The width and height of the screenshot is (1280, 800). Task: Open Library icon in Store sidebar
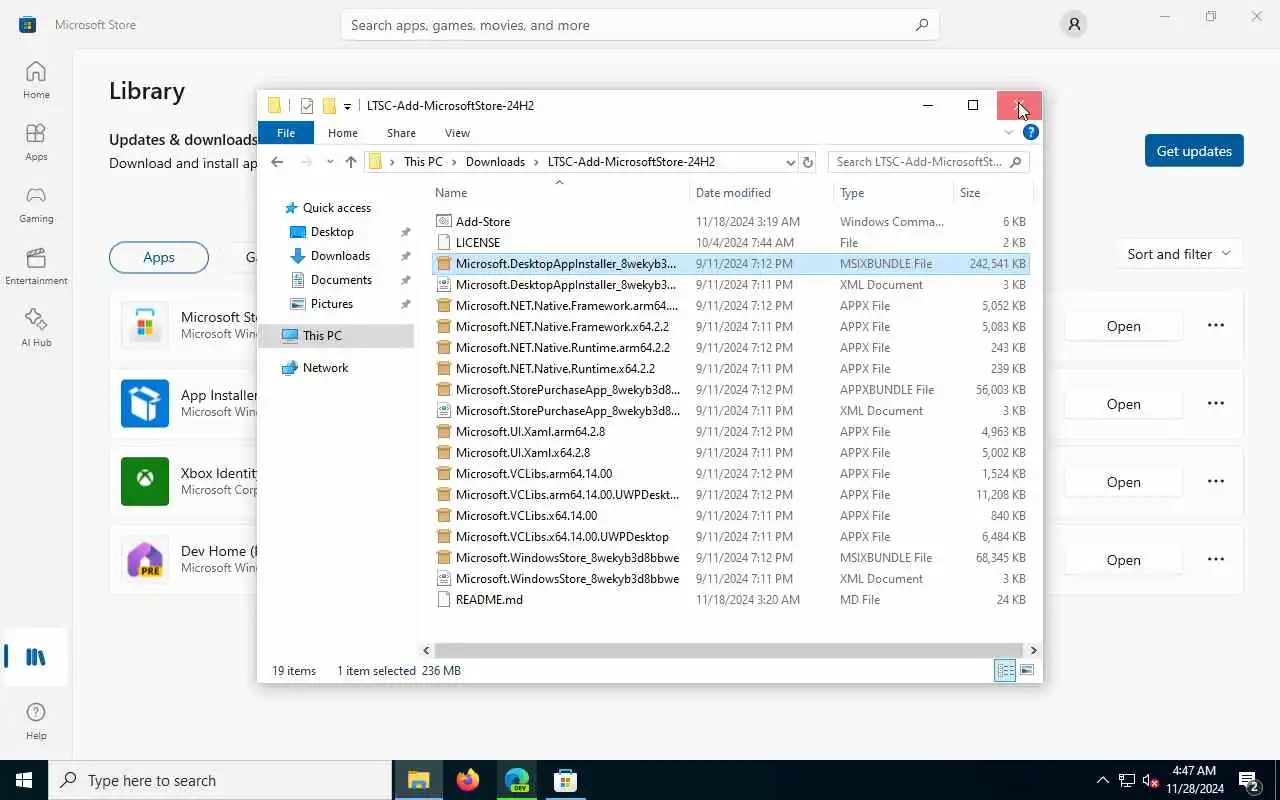36,657
